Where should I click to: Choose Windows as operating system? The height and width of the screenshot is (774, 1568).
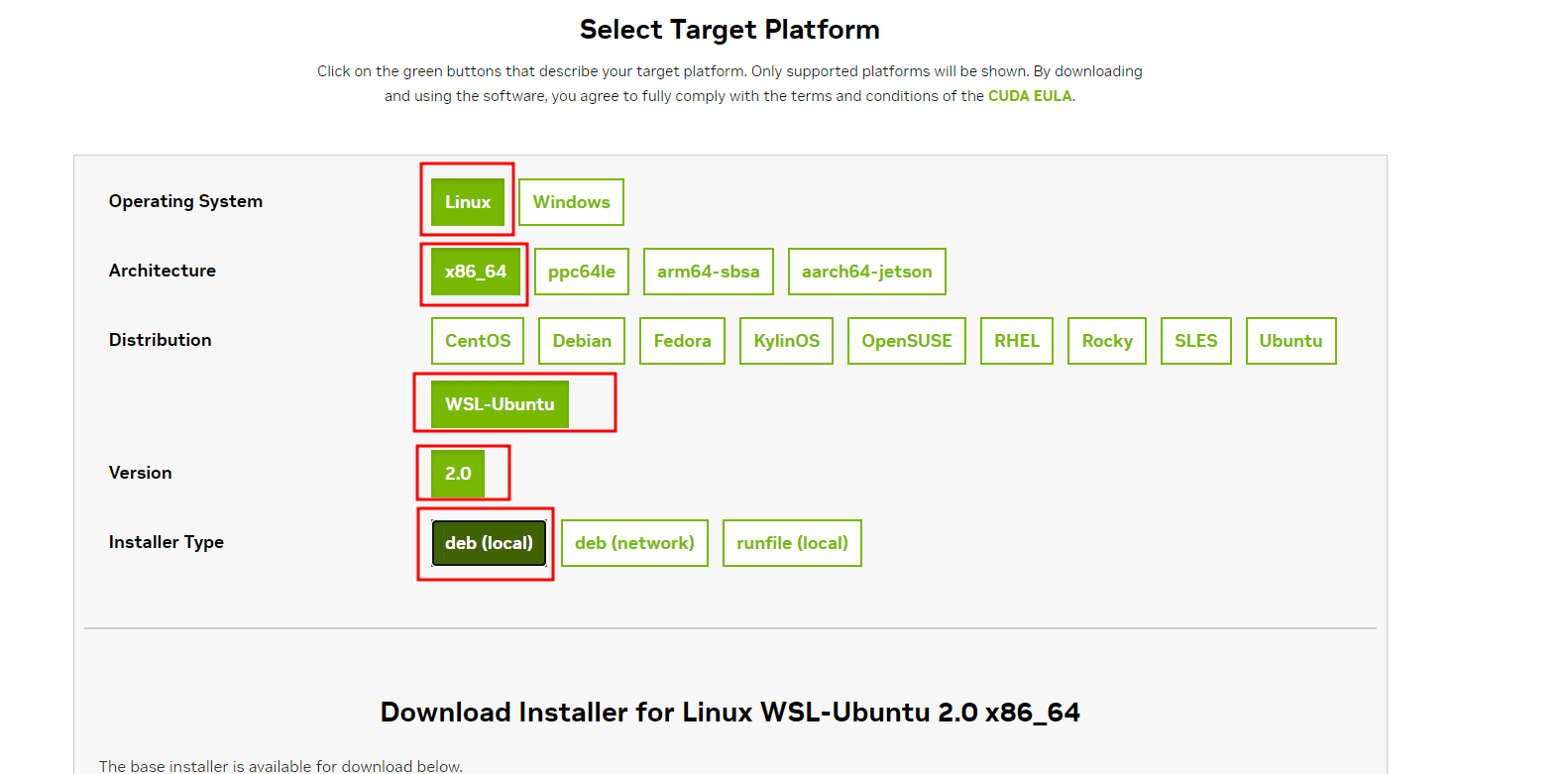571,202
